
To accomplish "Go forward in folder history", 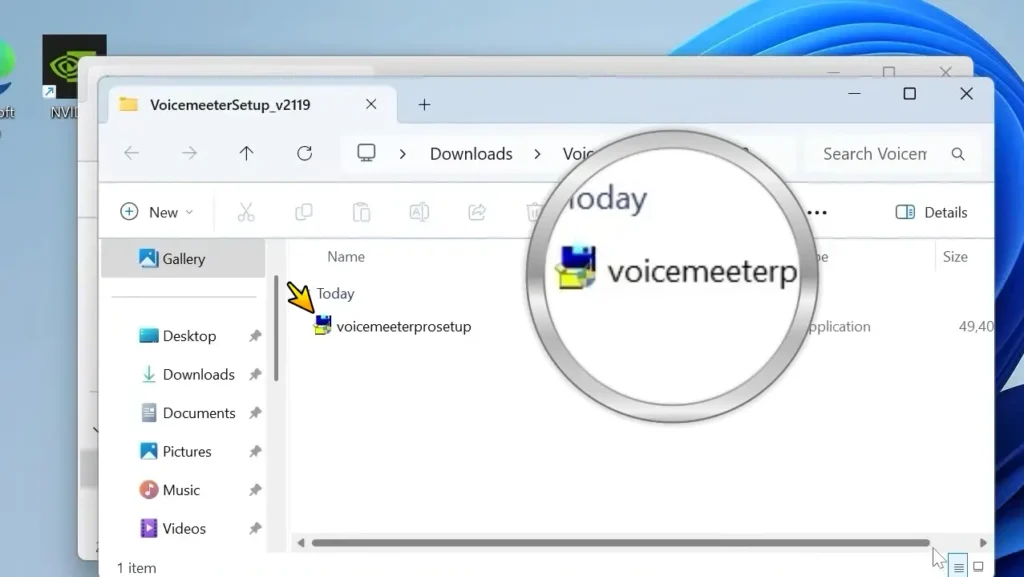I will (x=189, y=153).
